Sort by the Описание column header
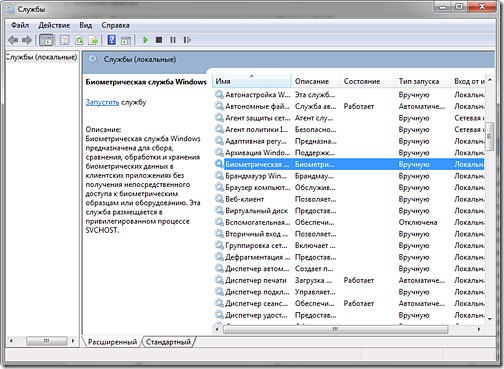Screen dimensions: 504x369 click(x=316, y=81)
